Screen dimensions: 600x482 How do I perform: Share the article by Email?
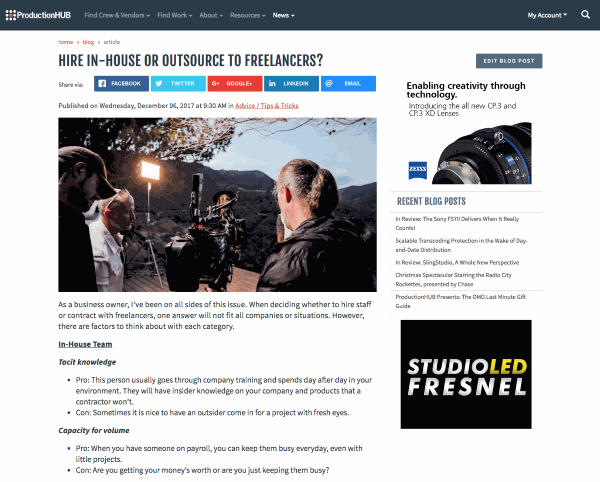click(348, 84)
